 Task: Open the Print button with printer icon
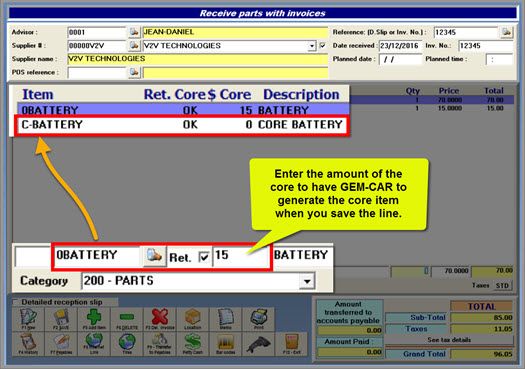click(x=258, y=319)
